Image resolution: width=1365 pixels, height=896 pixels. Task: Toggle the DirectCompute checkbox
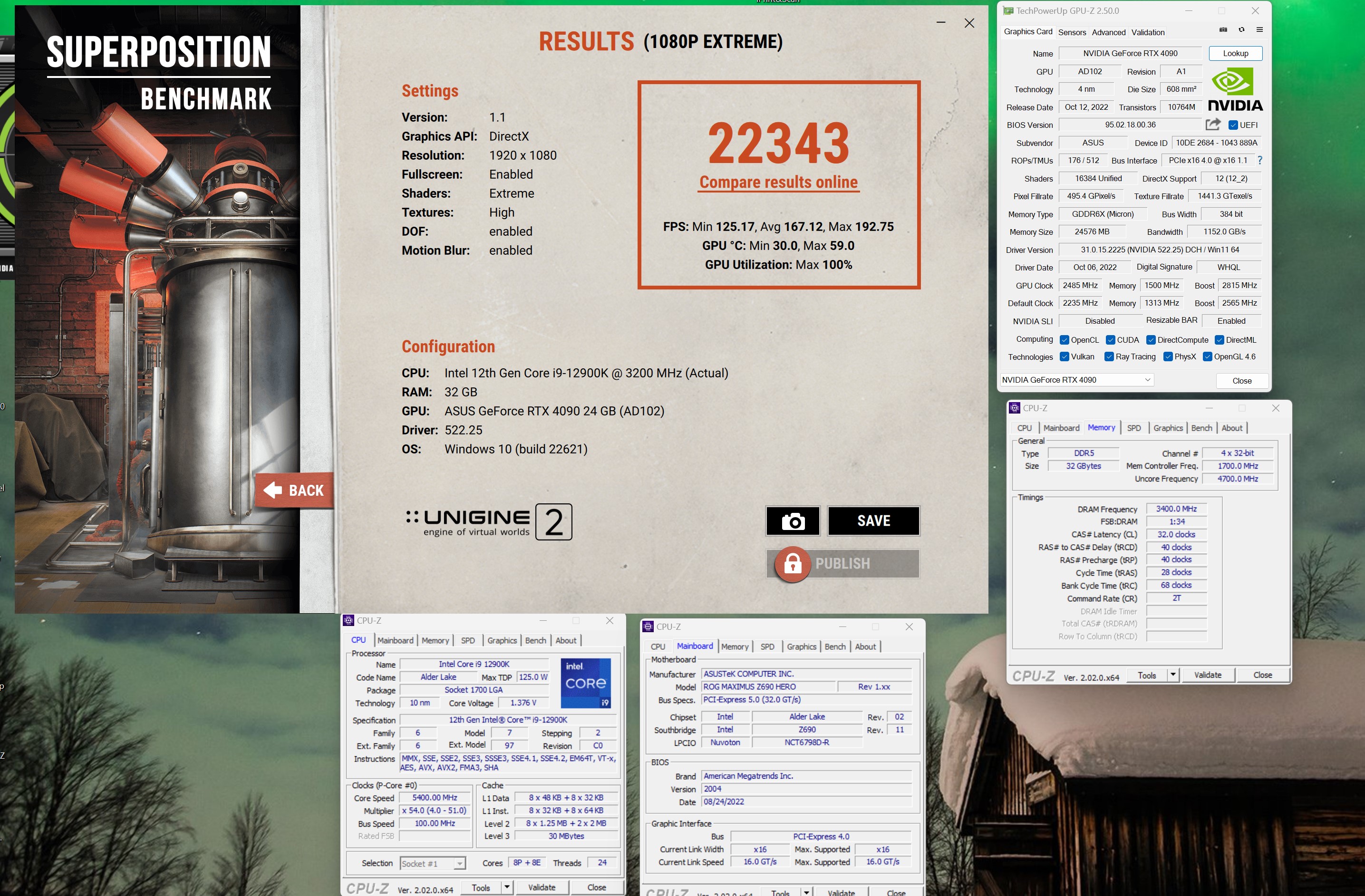[1151, 340]
